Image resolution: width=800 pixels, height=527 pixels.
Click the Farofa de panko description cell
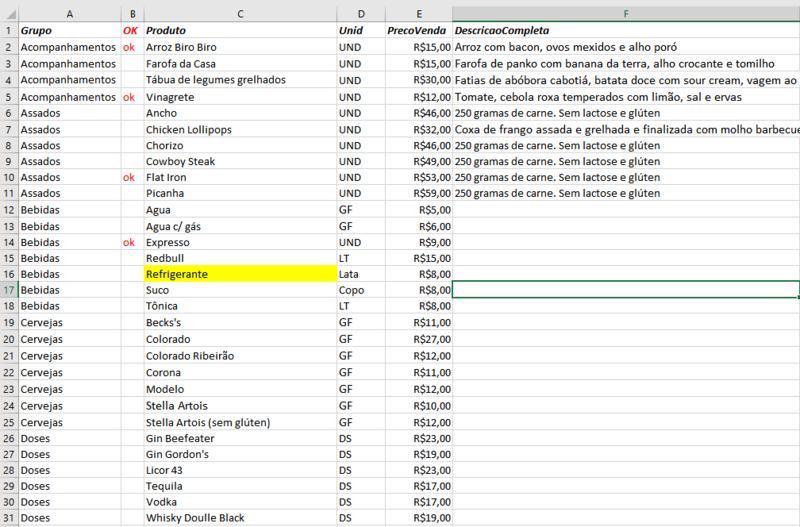626,64
